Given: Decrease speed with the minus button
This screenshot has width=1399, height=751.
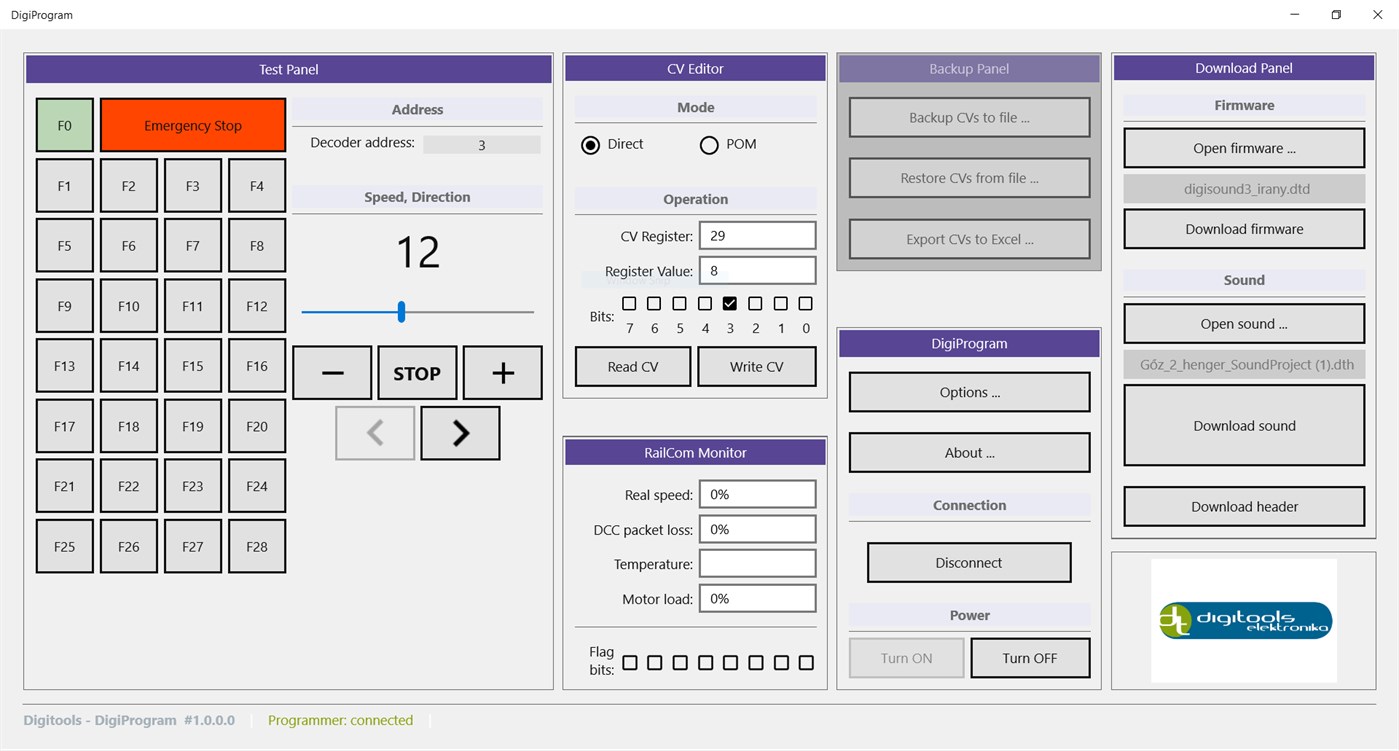Looking at the screenshot, I should point(331,372).
